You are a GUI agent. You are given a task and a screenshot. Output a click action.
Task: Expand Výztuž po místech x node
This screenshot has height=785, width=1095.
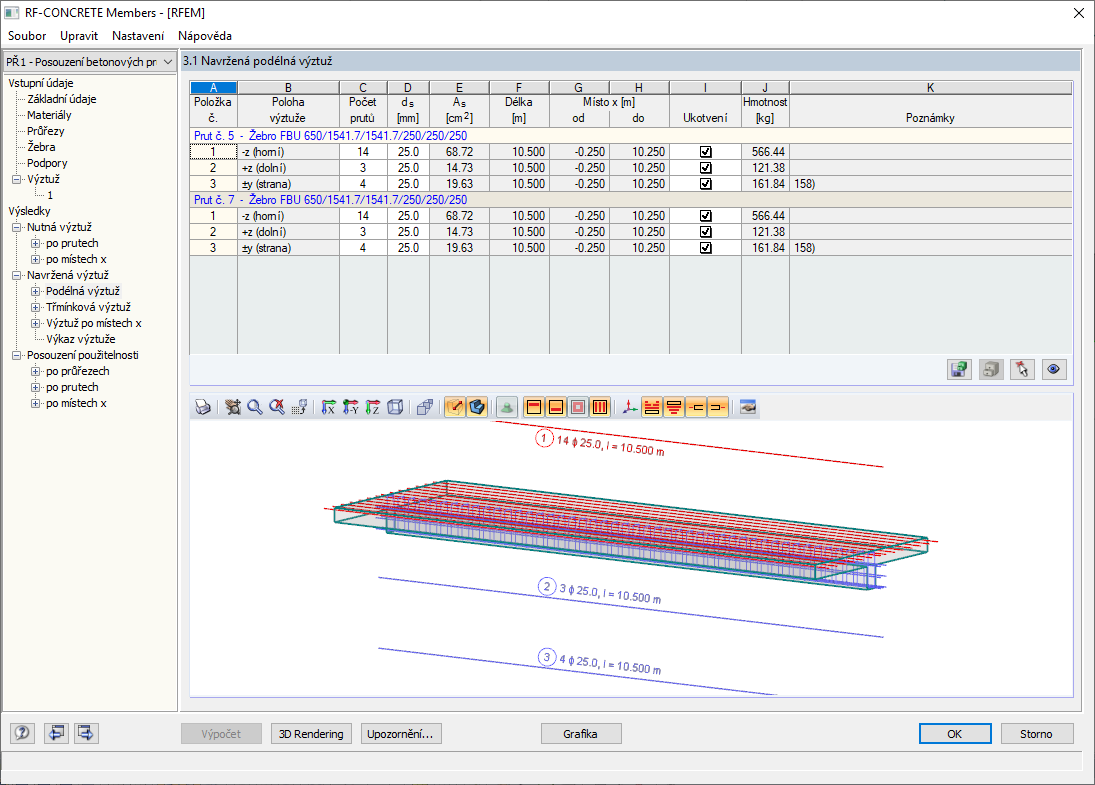pos(36,323)
